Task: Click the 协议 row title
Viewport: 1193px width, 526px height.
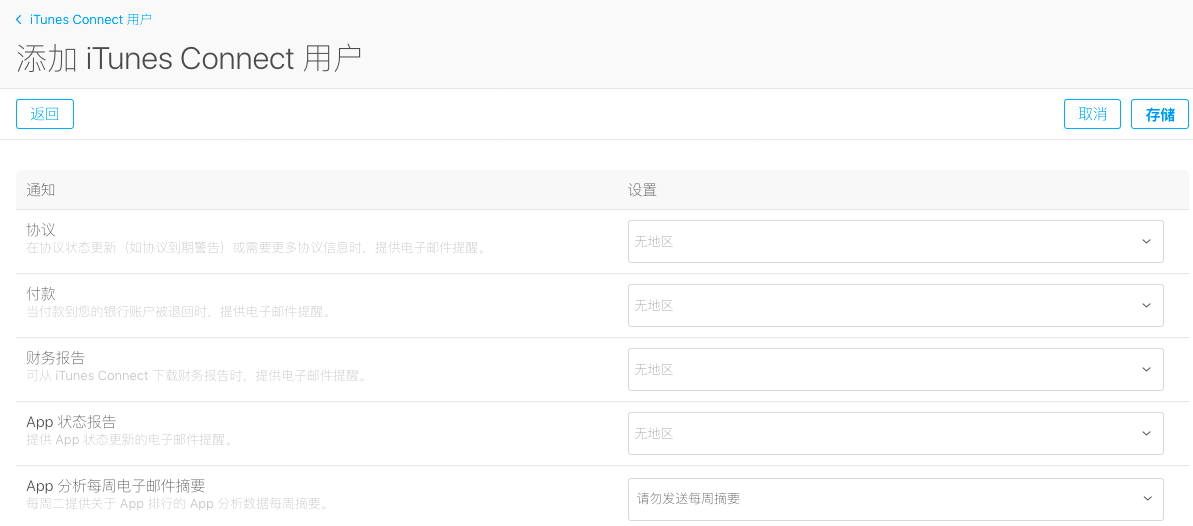Action: tap(40, 230)
